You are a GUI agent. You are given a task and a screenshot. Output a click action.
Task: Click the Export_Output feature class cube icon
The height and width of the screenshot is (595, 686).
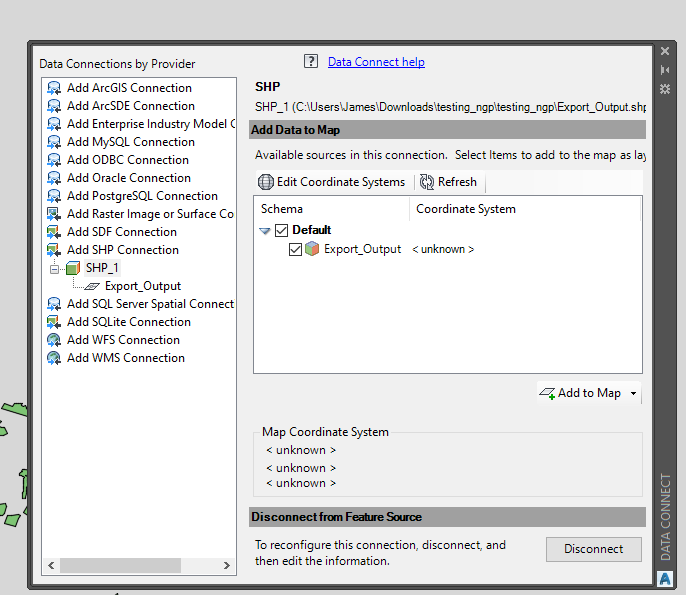pyautogui.click(x=312, y=249)
